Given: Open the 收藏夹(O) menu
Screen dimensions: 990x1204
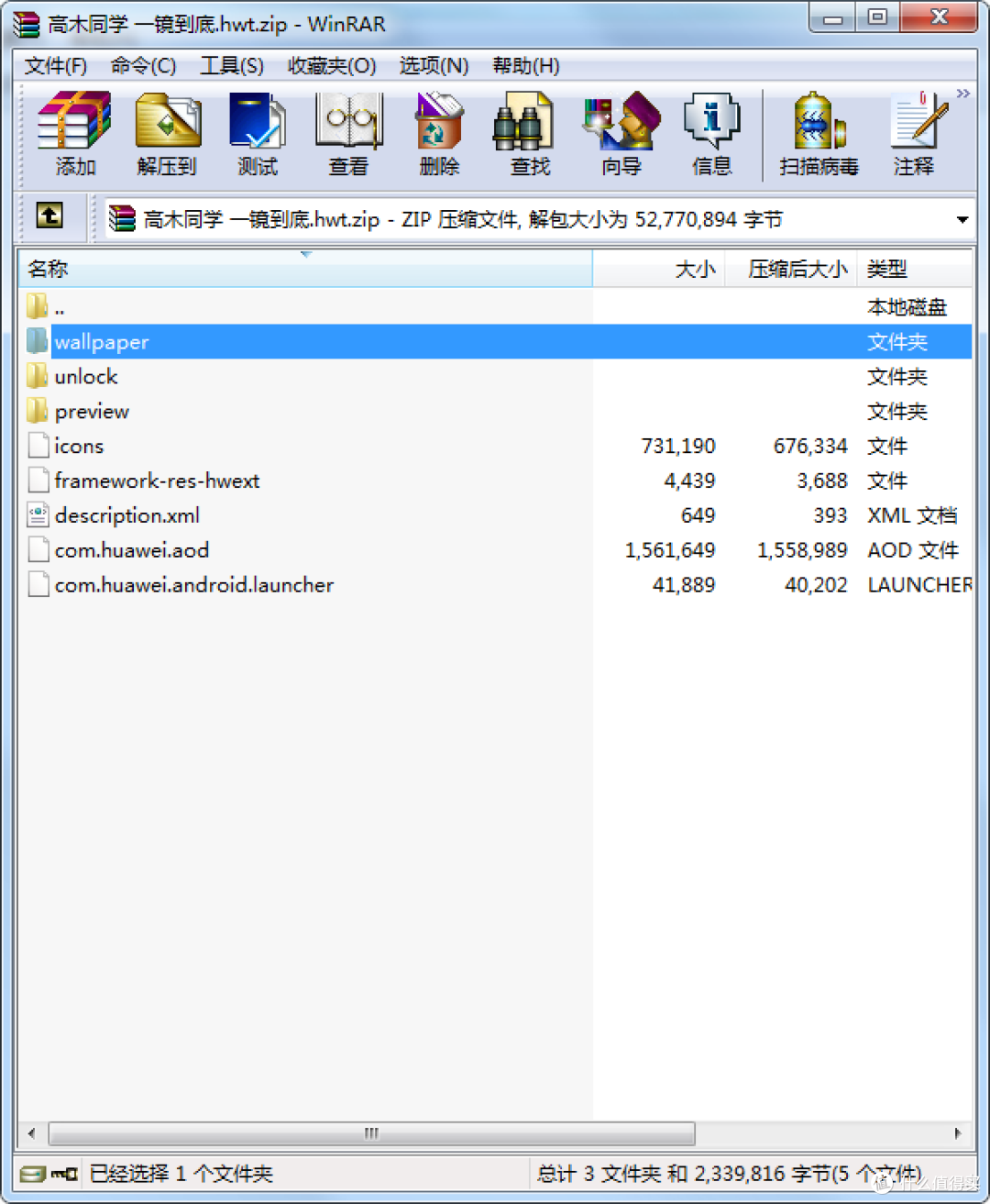Looking at the screenshot, I should click(x=332, y=66).
